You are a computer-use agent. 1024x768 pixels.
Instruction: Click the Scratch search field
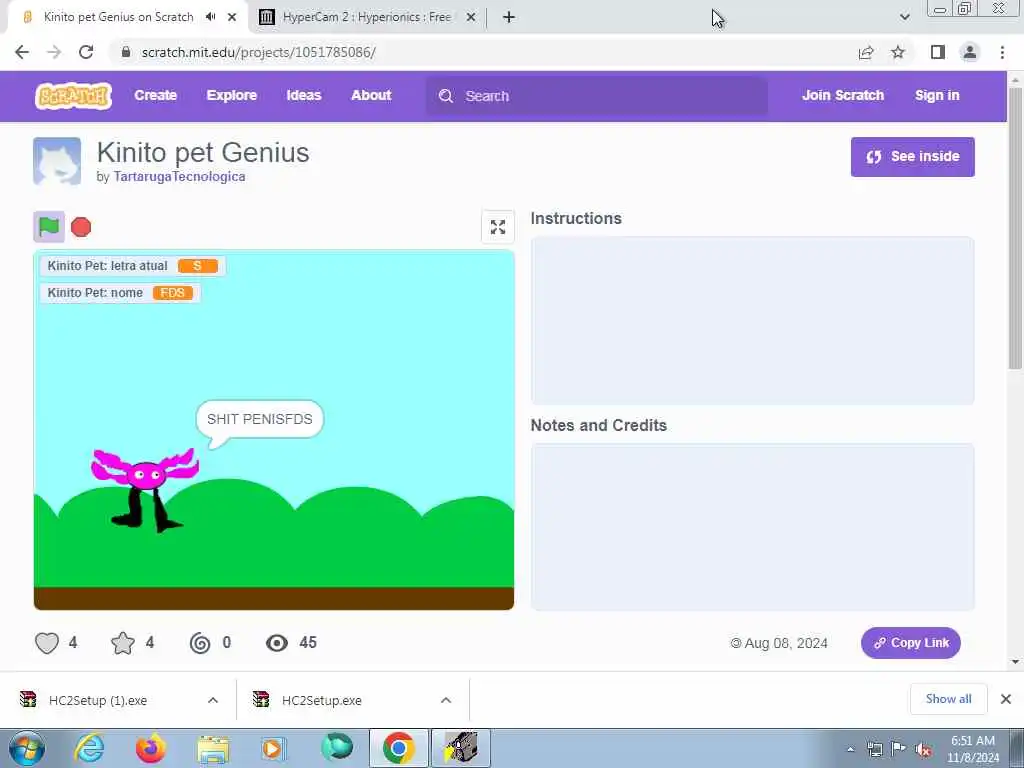596,96
